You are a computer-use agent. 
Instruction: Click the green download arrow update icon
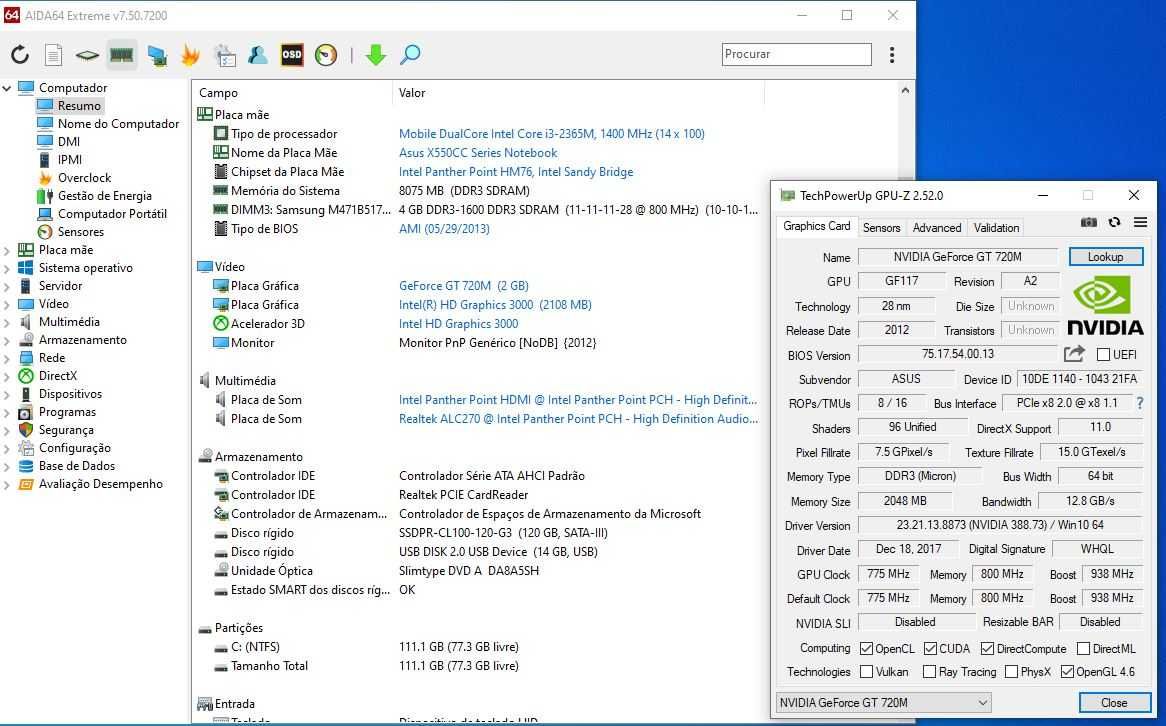(376, 54)
